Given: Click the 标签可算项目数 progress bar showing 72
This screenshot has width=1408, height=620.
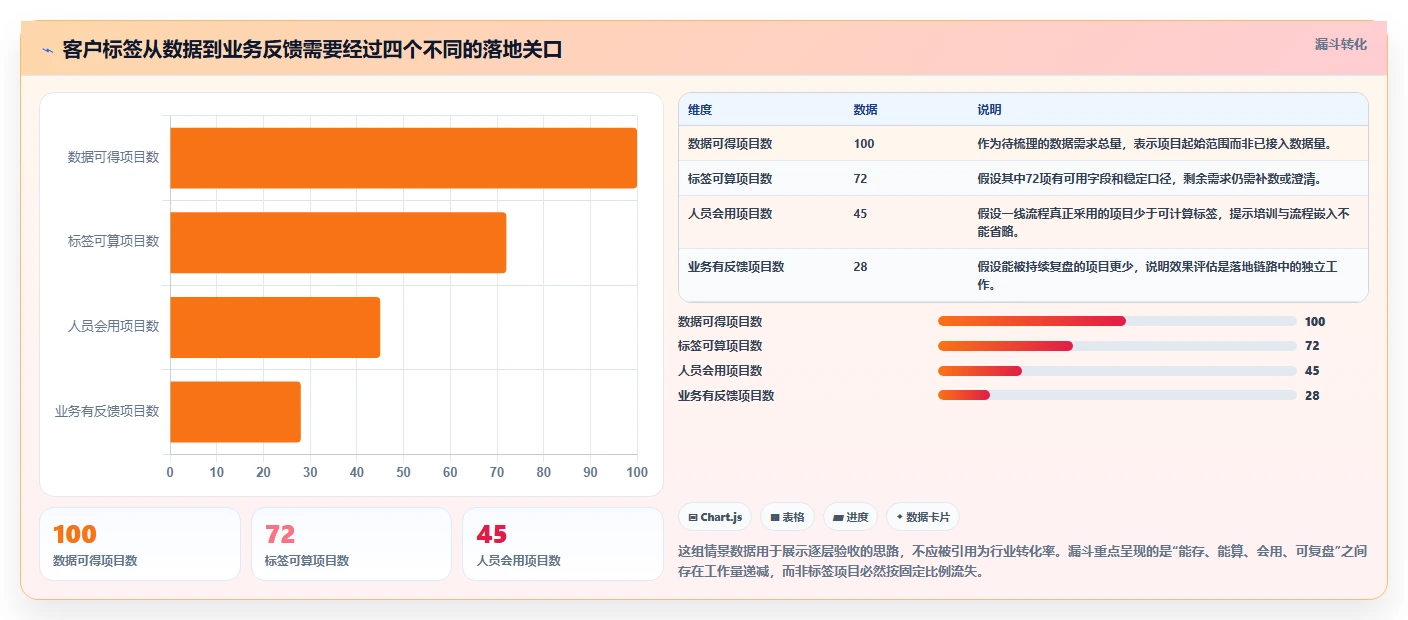Looking at the screenshot, I should 1117,346.
